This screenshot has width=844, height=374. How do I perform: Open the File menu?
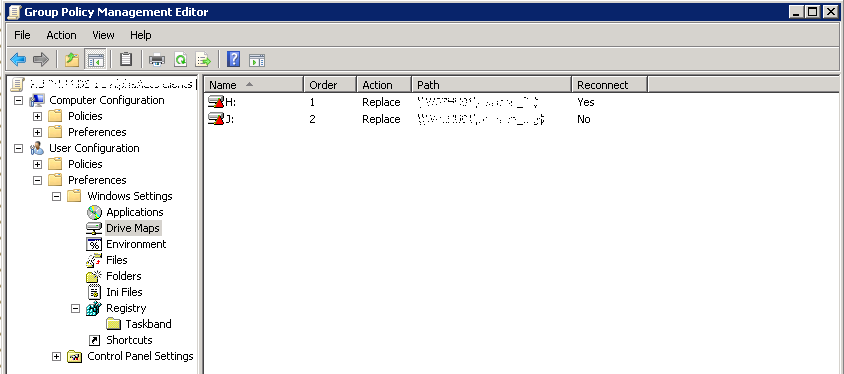coord(22,35)
